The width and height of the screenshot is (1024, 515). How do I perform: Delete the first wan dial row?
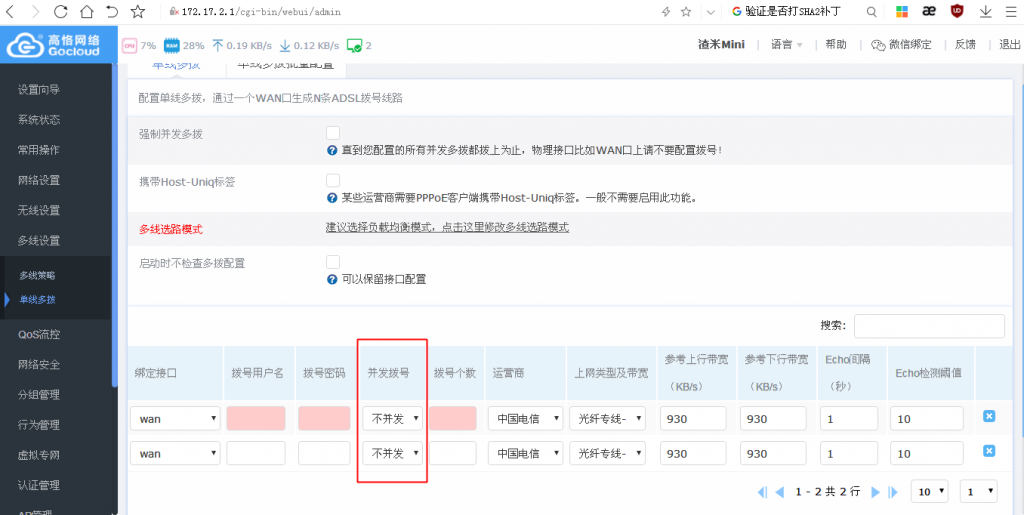point(989,416)
